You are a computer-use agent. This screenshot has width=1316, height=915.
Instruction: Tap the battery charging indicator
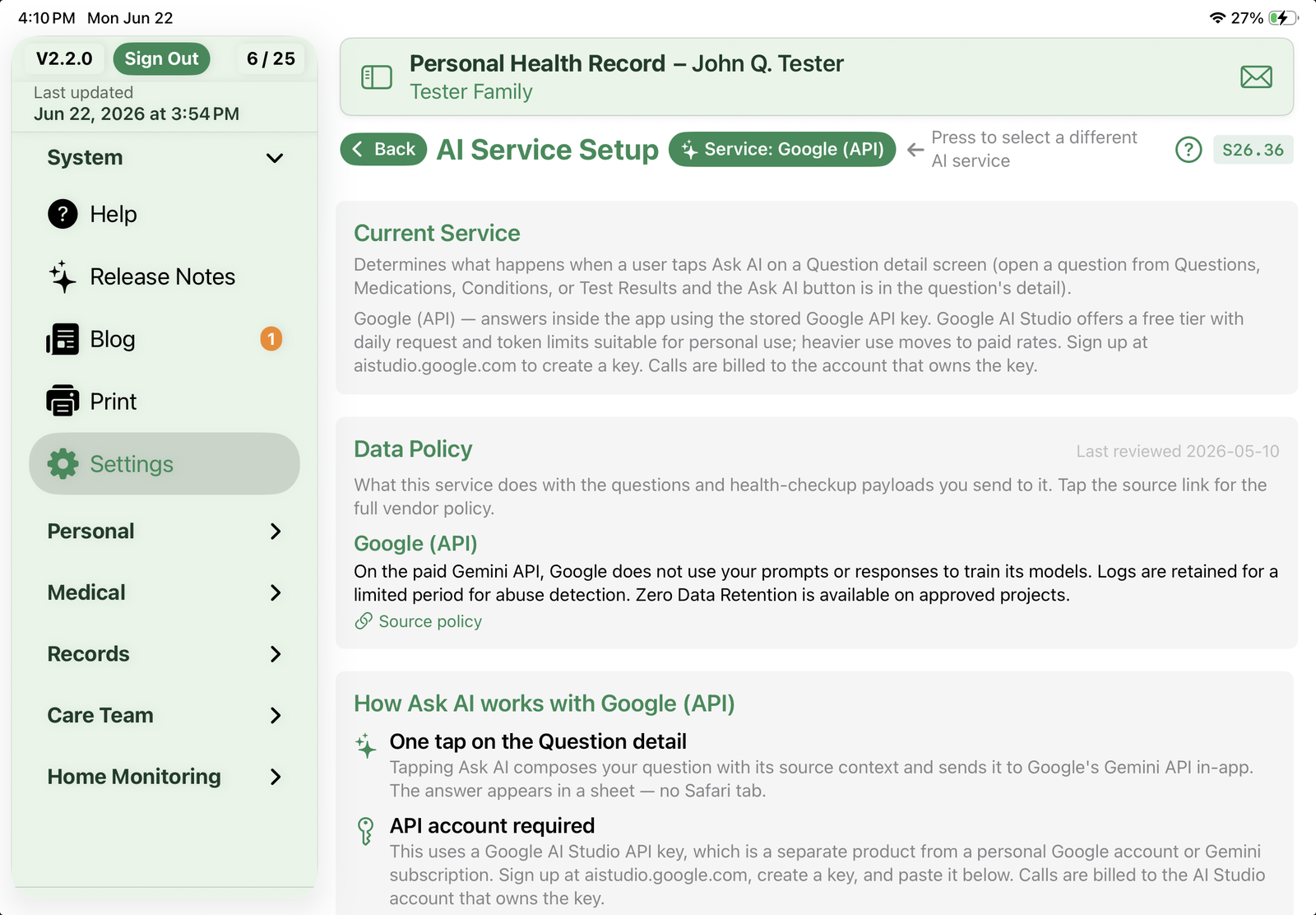1282,17
